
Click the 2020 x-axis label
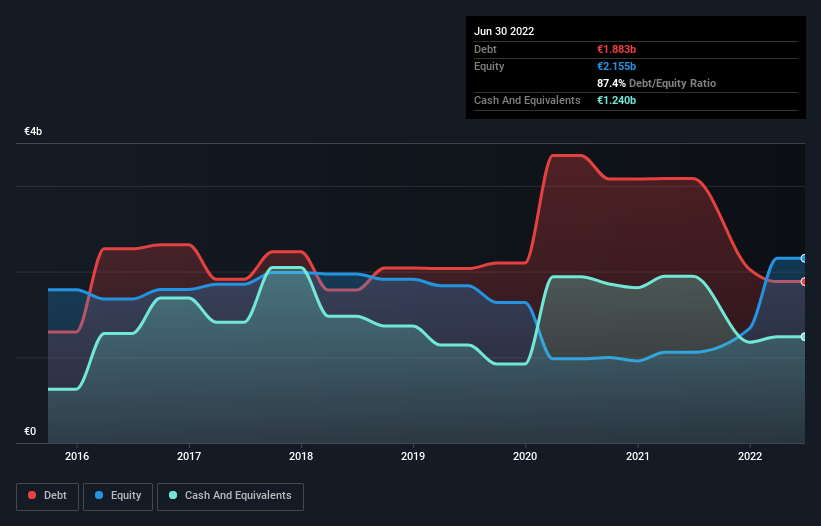tap(525, 456)
